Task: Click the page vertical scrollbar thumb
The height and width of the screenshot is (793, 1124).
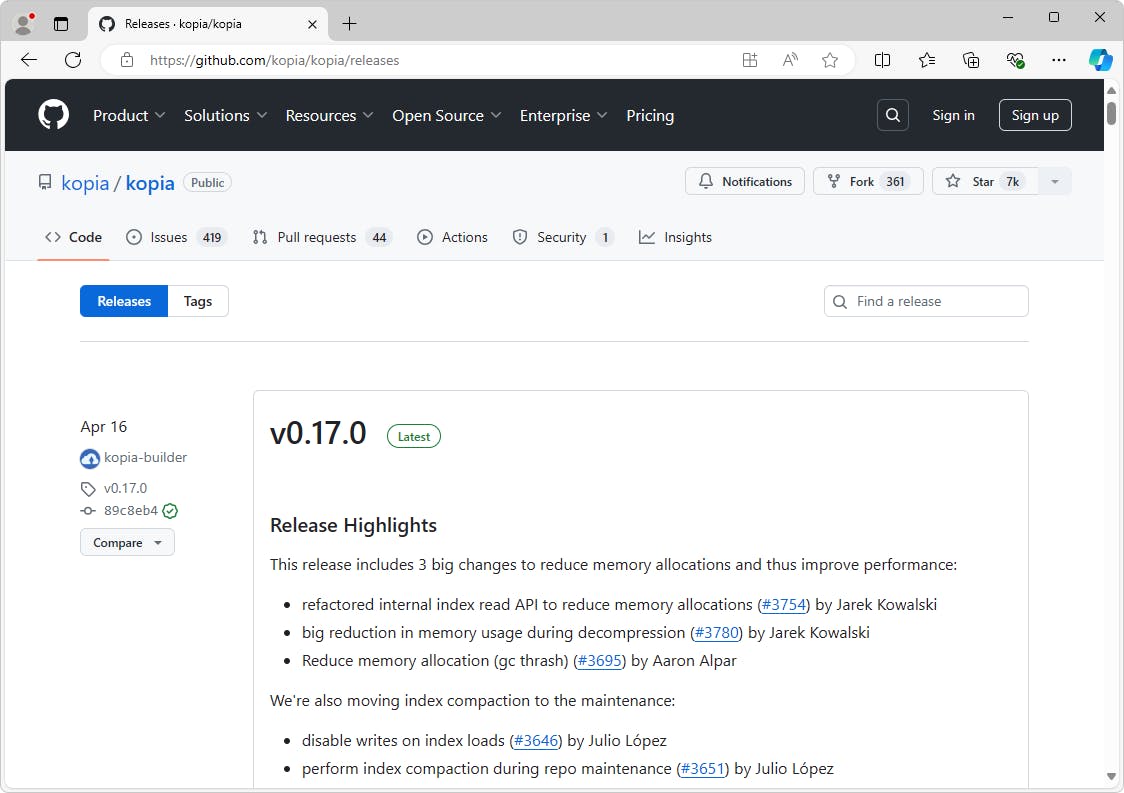Action: [1111, 112]
